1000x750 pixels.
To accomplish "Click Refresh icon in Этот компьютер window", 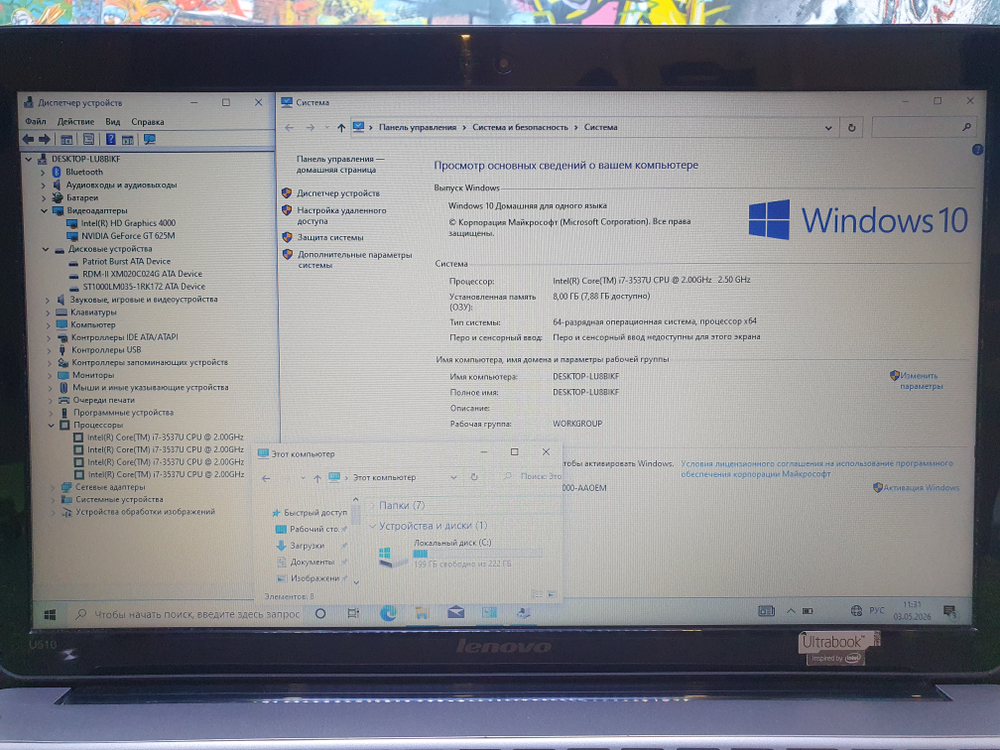I will 474,477.
